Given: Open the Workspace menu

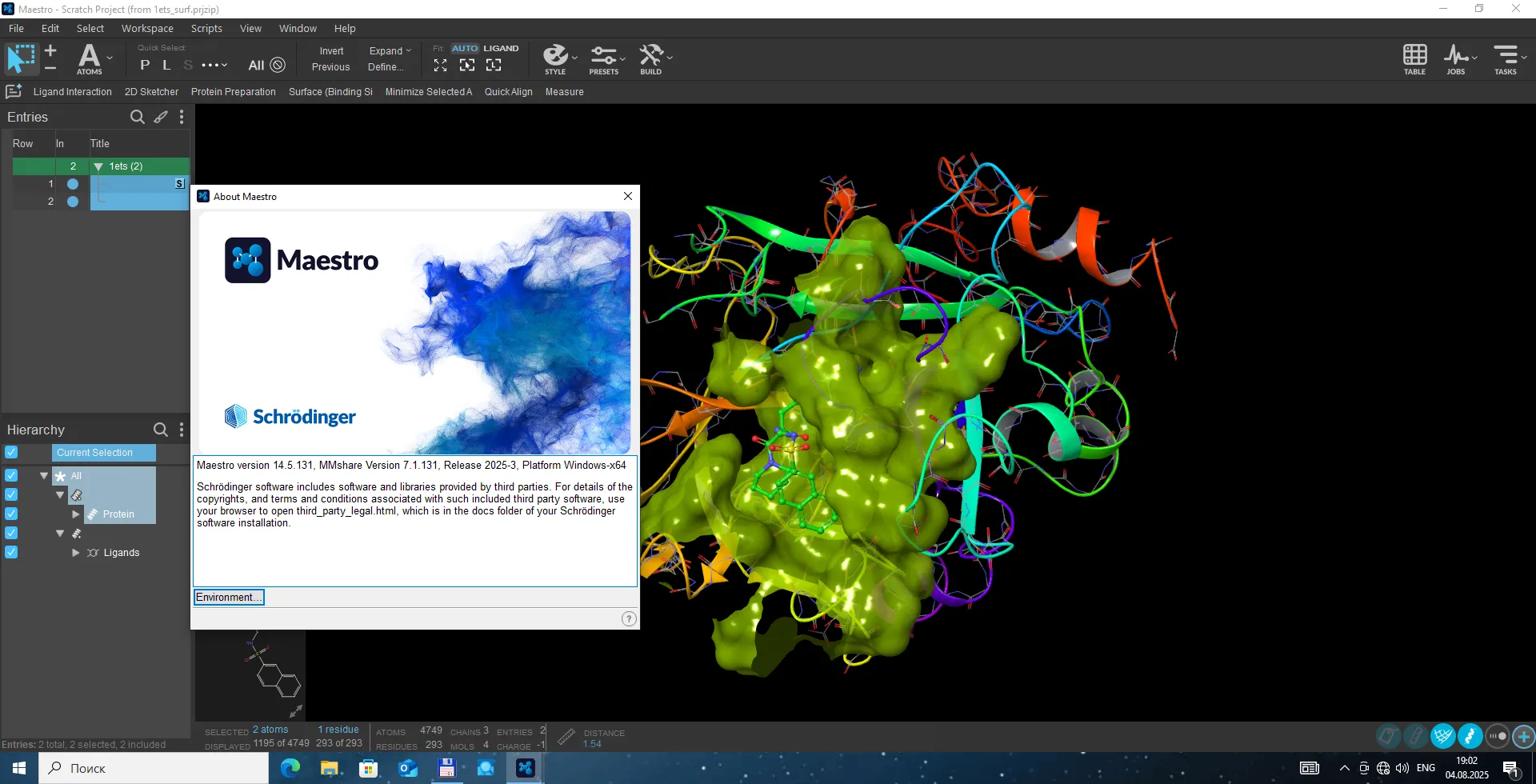Looking at the screenshot, I should tap(147, 28).
